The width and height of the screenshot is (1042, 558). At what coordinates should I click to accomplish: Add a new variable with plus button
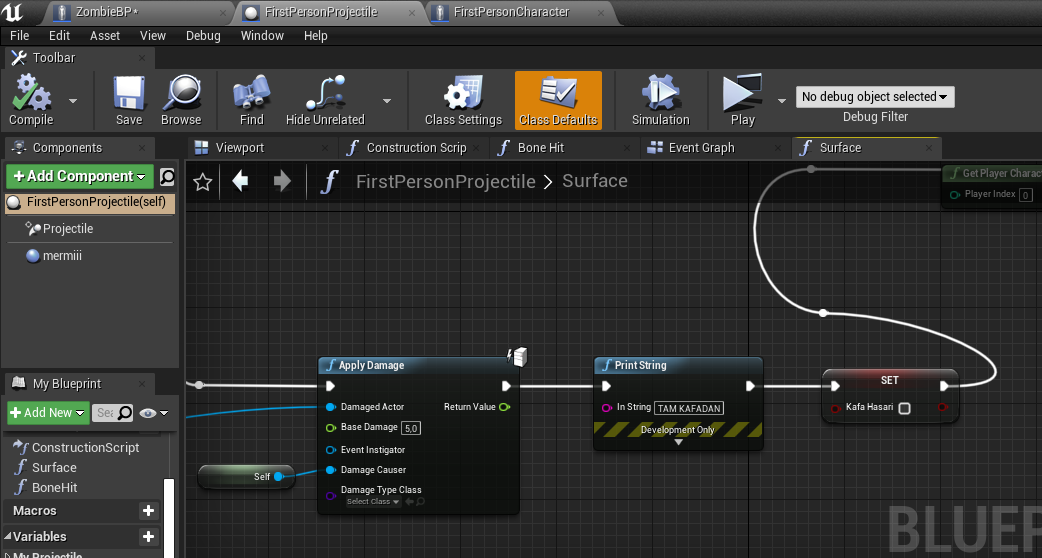tap(148, 536)
